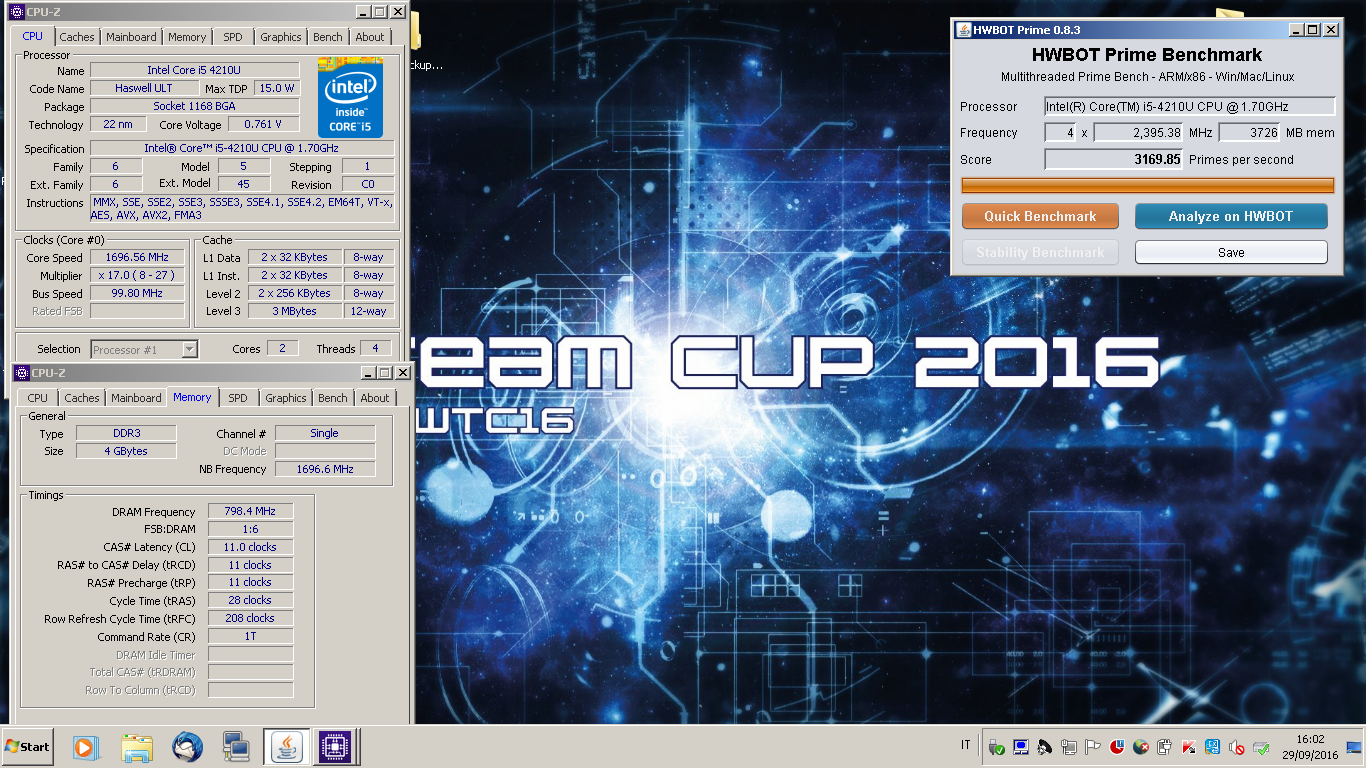
Task: Open About tab in lower CPU-Z window
Action: click(x=375, y=398)
